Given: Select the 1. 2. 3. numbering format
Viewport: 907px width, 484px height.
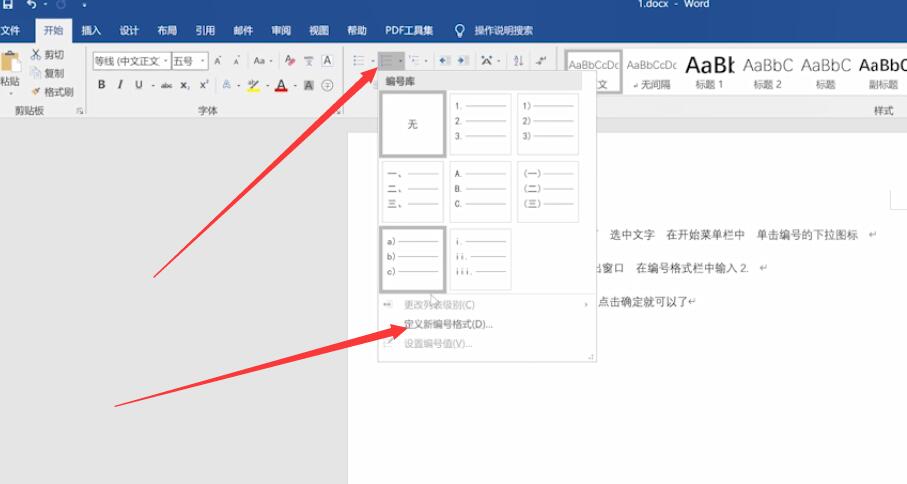Looking at the screenshot, I should [480, 124].
